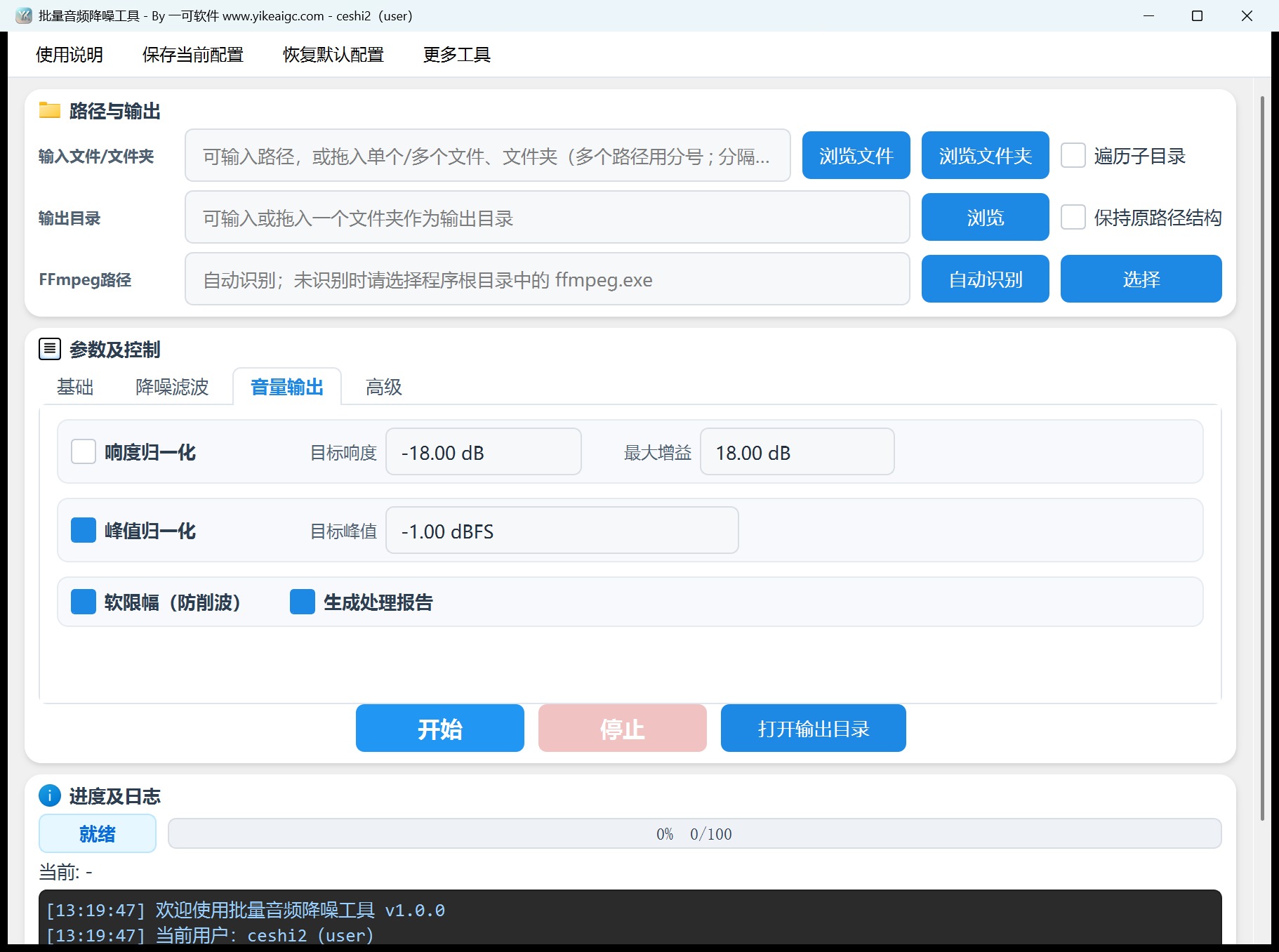Click the 目标峰值 label
Viewport: 1279px width, 952px height.
point(344,531)
